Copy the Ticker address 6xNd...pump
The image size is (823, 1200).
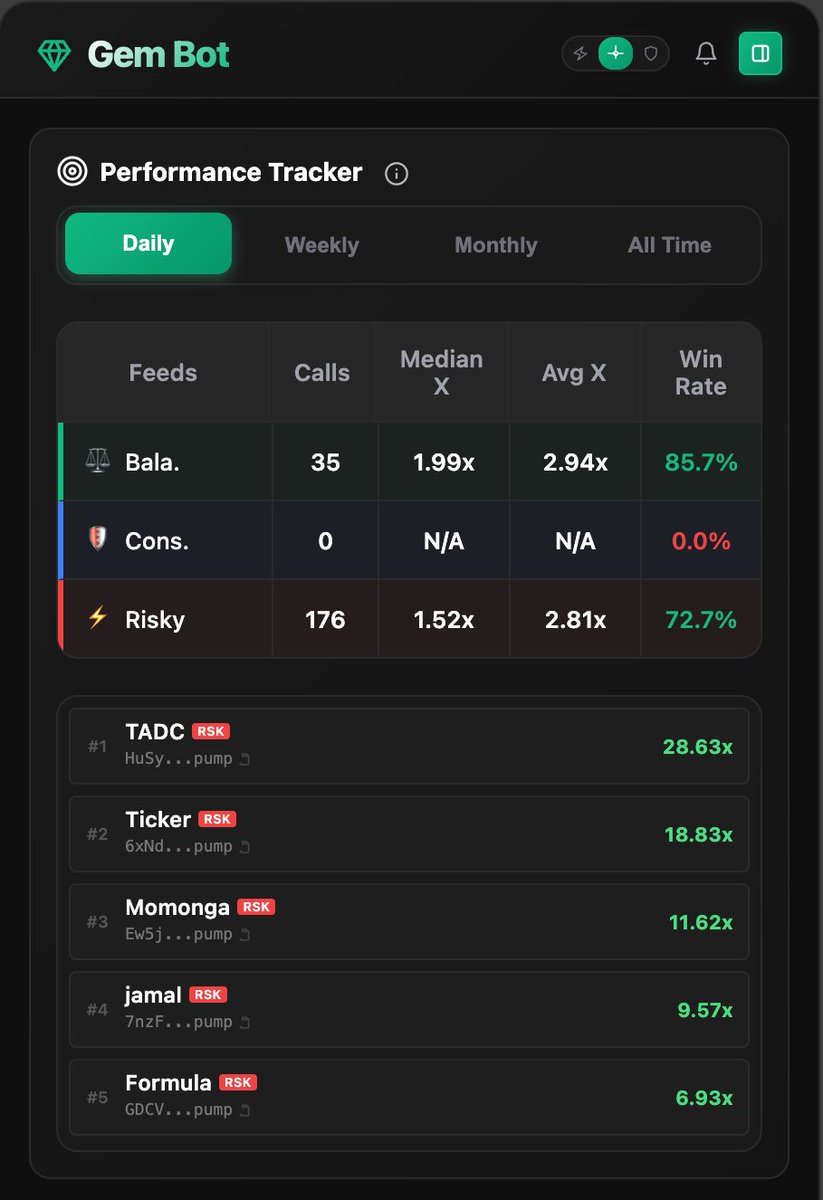[x=245, y=847]
